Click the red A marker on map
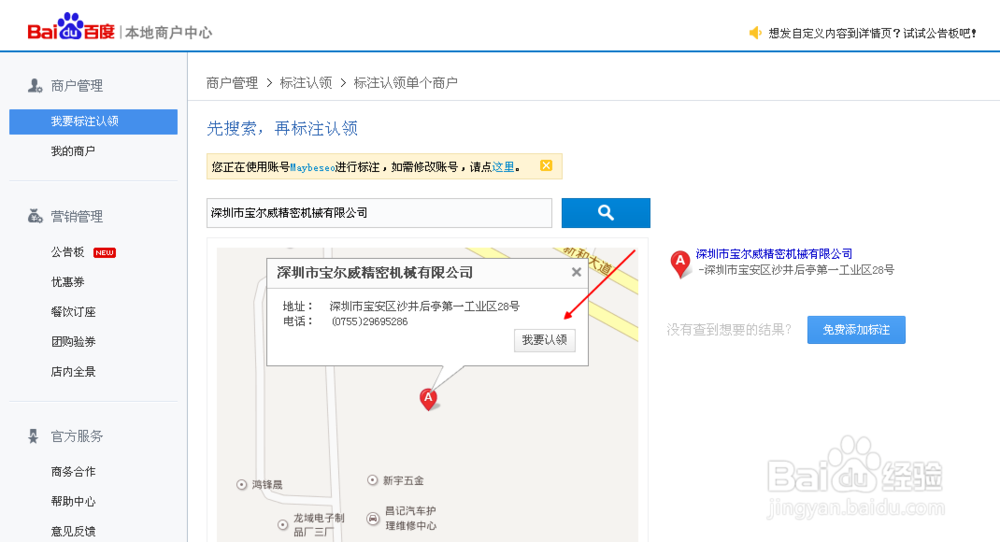 428,399
